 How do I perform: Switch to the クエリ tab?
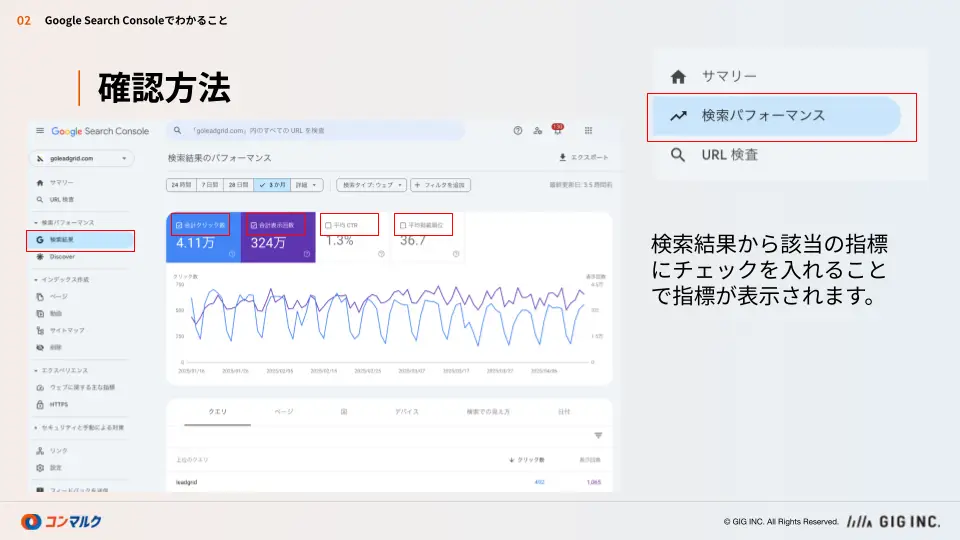coord(217,412)
